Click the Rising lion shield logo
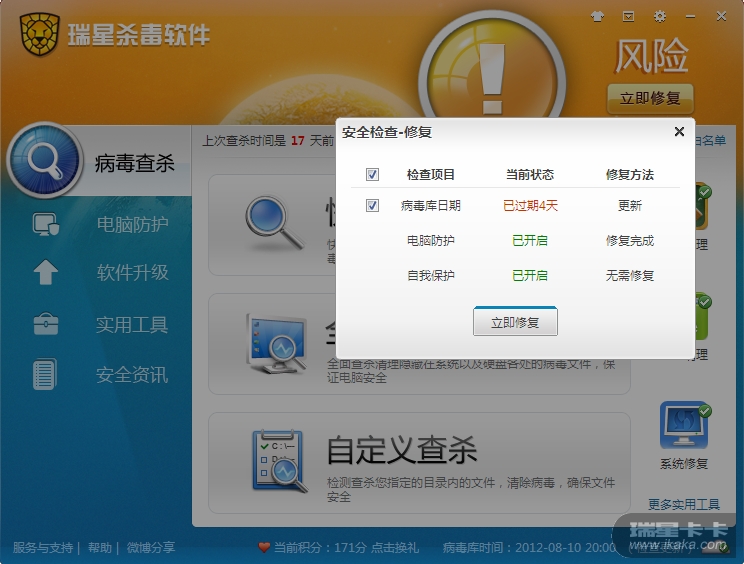Viewport: 744px width, 564px height. [39, 34]
